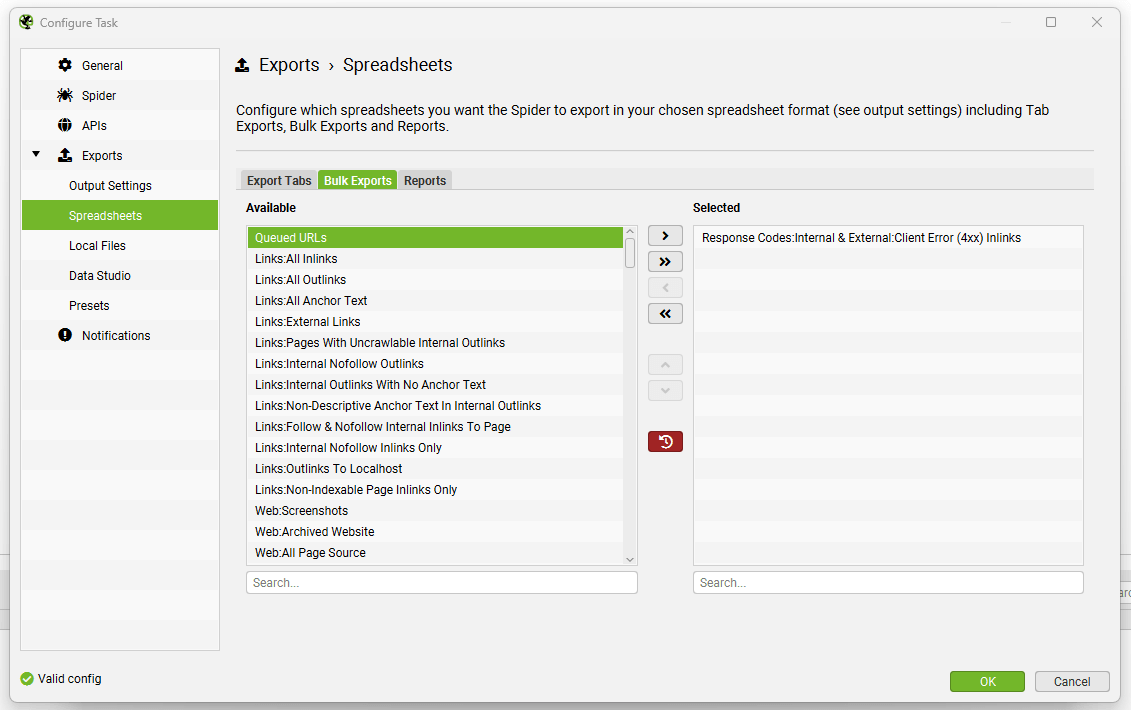Move selected export up in order

click(665, 364)
